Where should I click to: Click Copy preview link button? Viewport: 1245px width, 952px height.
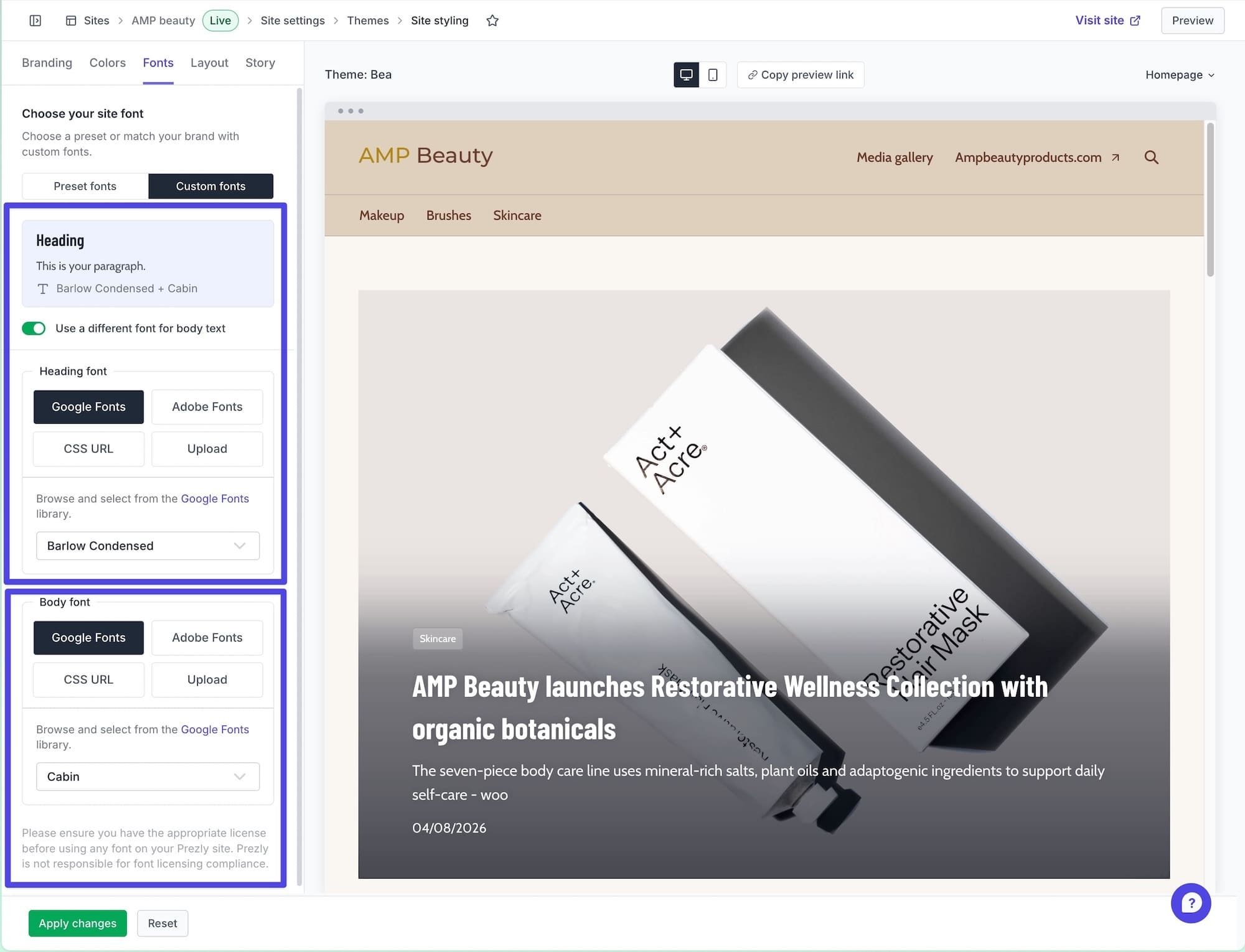(801, 75)
